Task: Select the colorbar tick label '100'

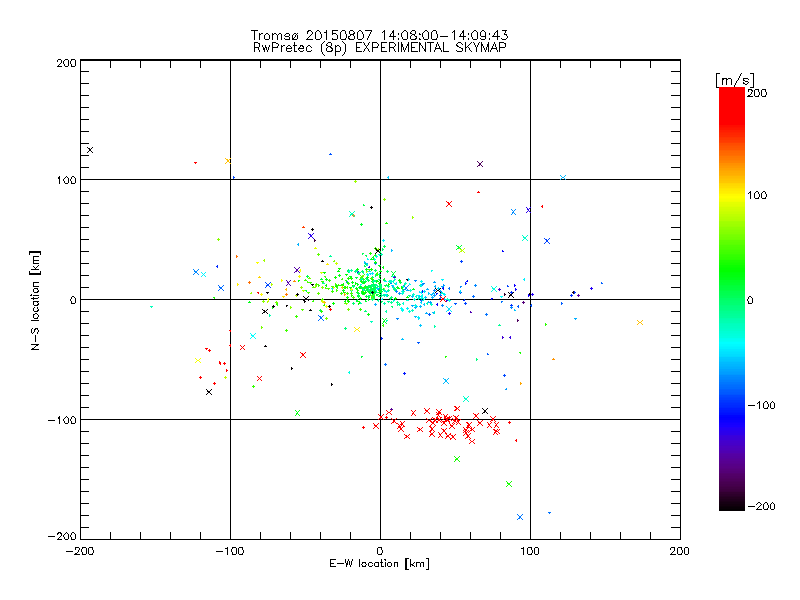Action: pos(757,195)
